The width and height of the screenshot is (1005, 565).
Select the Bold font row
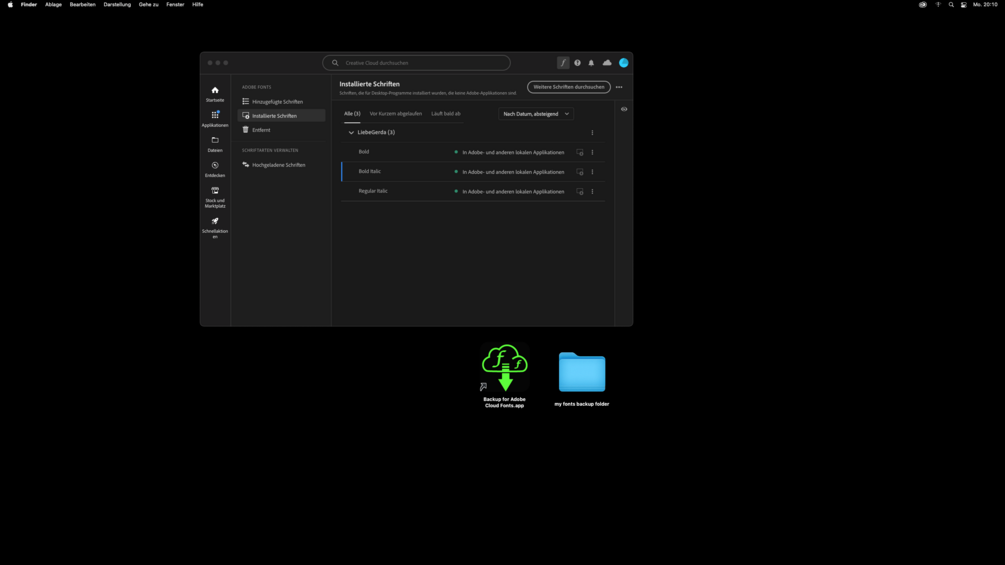(473, 152)
